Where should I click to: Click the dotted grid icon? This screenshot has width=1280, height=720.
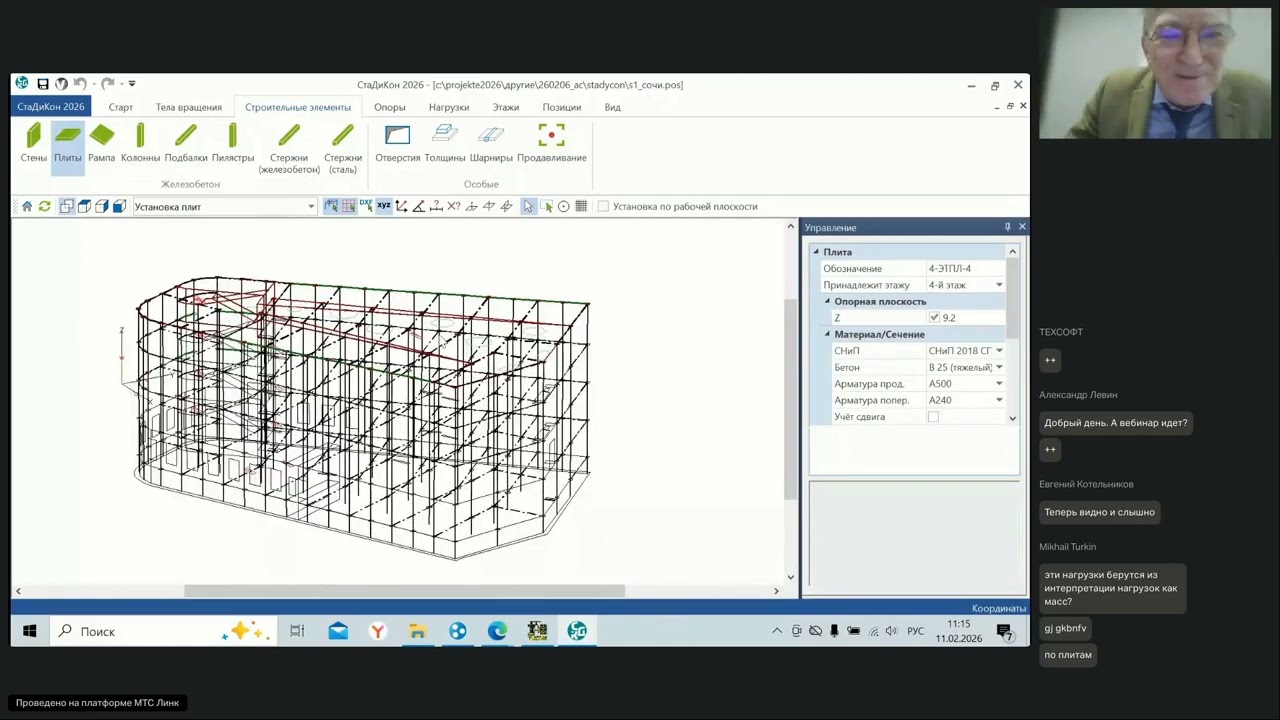point(581,206)
